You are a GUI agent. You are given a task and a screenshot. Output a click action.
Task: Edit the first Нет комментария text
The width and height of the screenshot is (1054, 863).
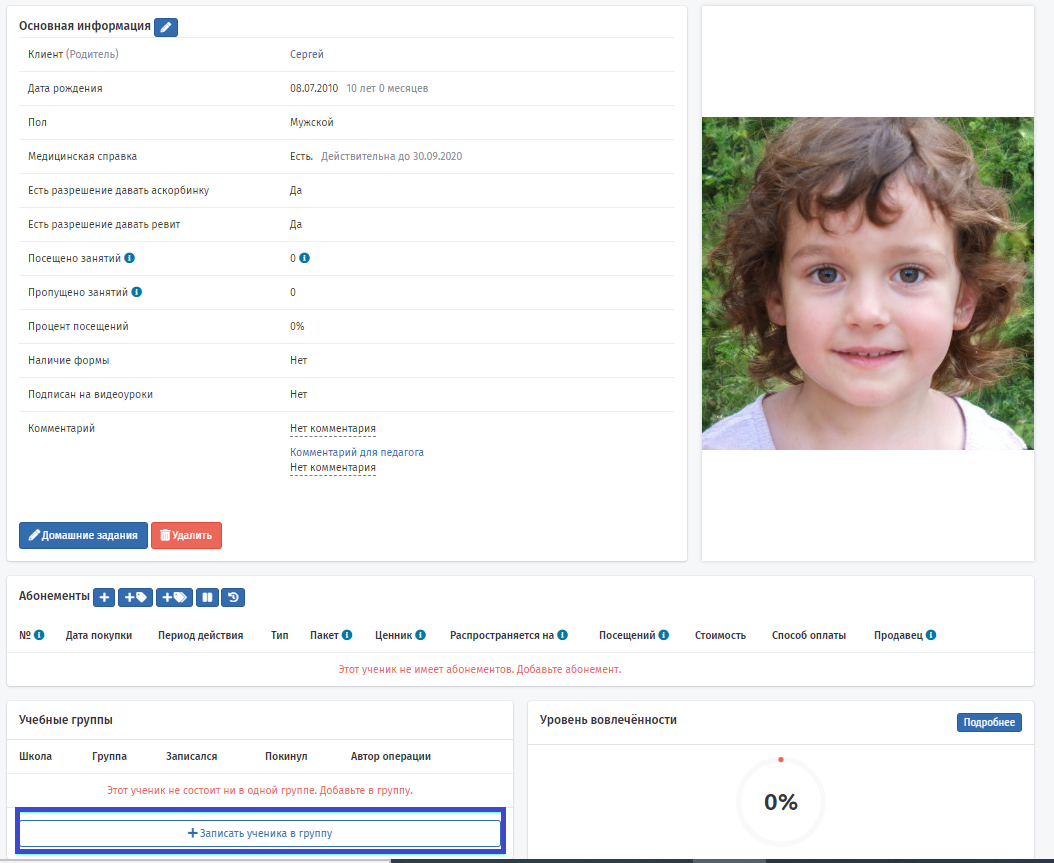[x=333, y=429]
